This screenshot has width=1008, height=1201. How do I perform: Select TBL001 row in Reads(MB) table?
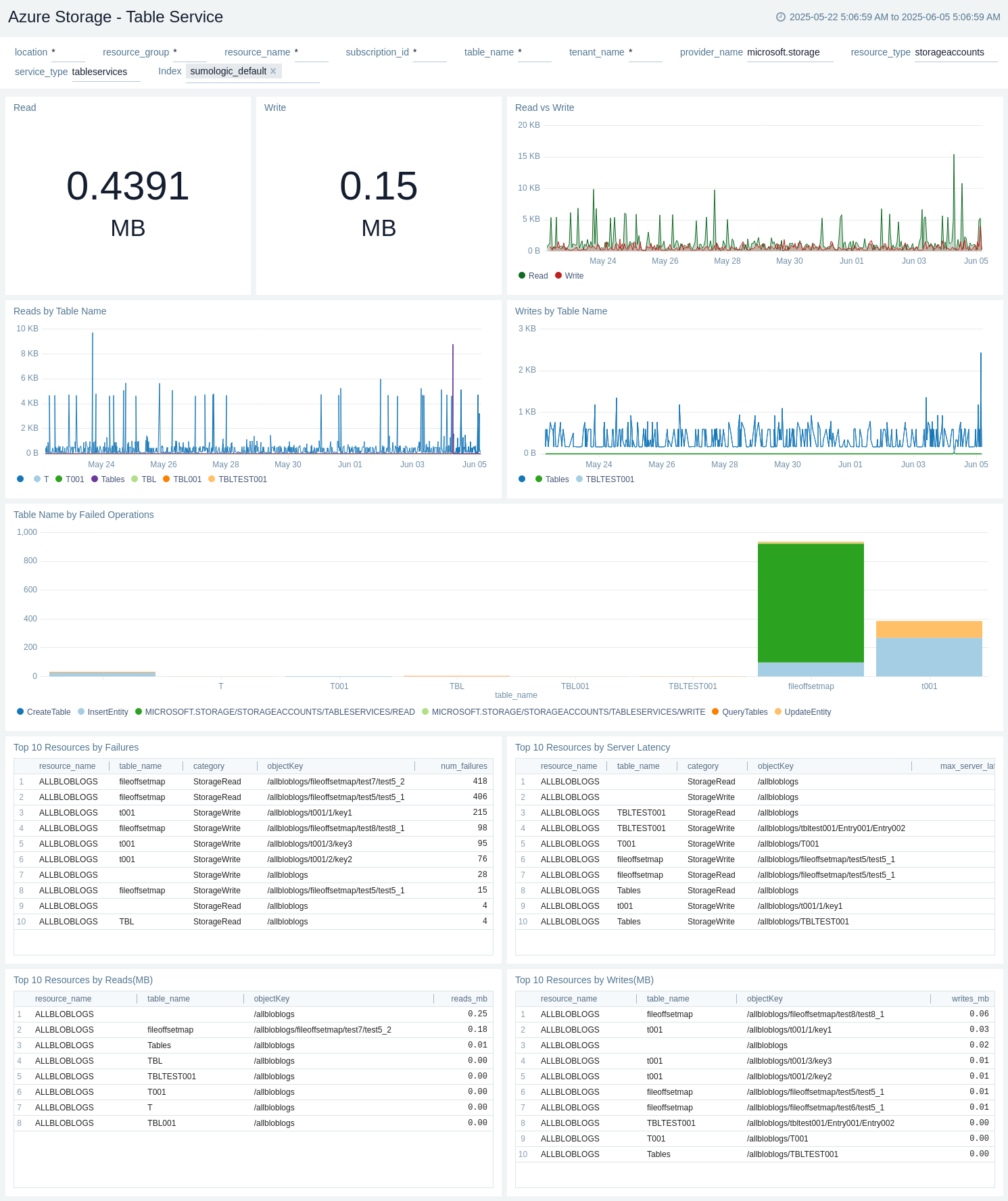point(254,1123)
